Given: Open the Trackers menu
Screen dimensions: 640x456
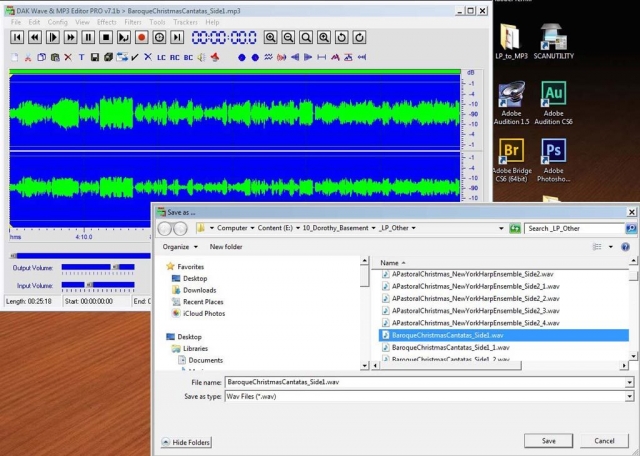Looking at the screenshot, I should 185,22.
